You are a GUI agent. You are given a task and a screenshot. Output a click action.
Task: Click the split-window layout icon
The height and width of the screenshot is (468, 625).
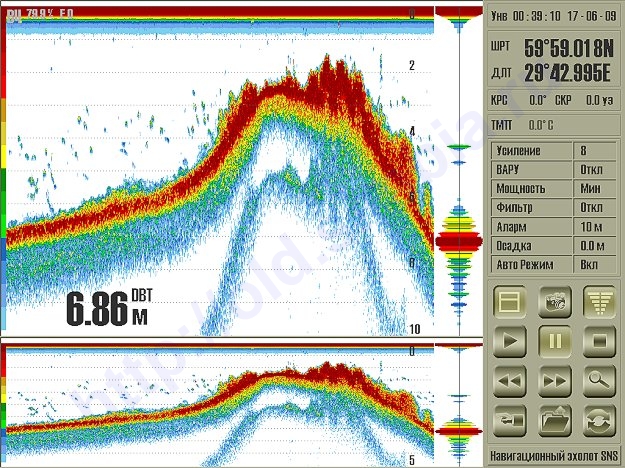(x=512, y=300)
